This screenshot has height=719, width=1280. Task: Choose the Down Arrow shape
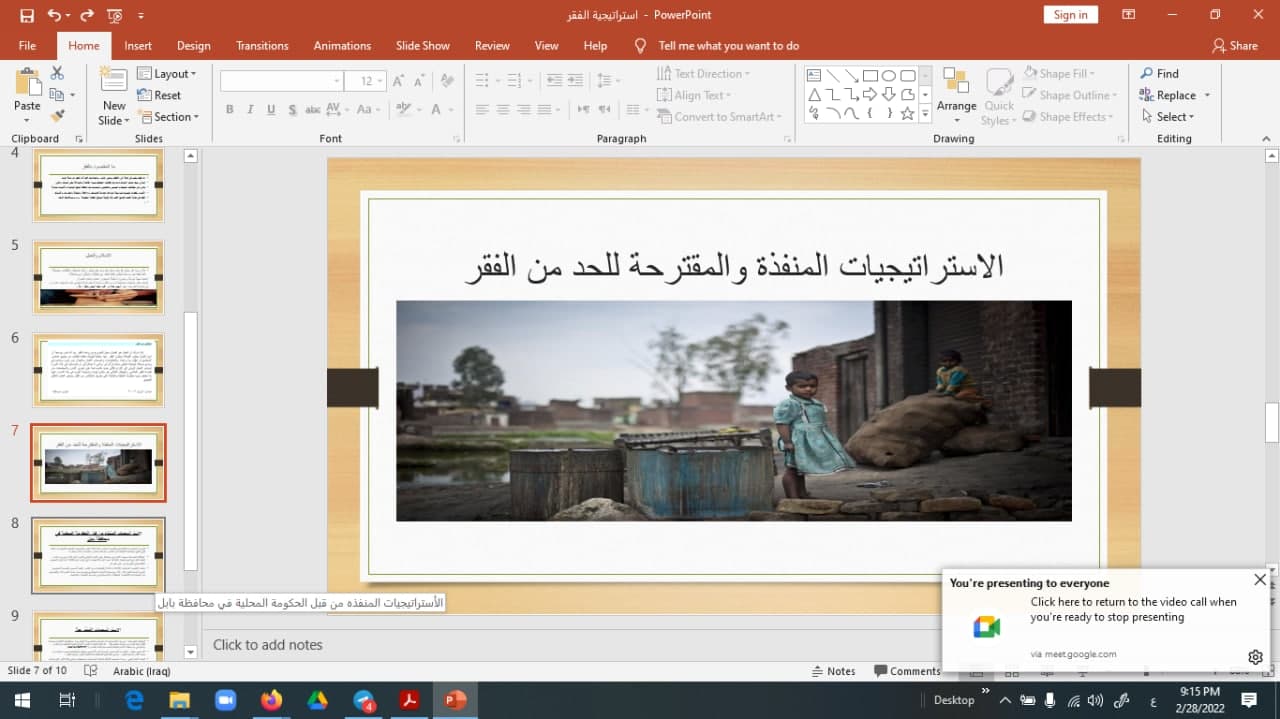pyautogui.click(x=889, y=94)
